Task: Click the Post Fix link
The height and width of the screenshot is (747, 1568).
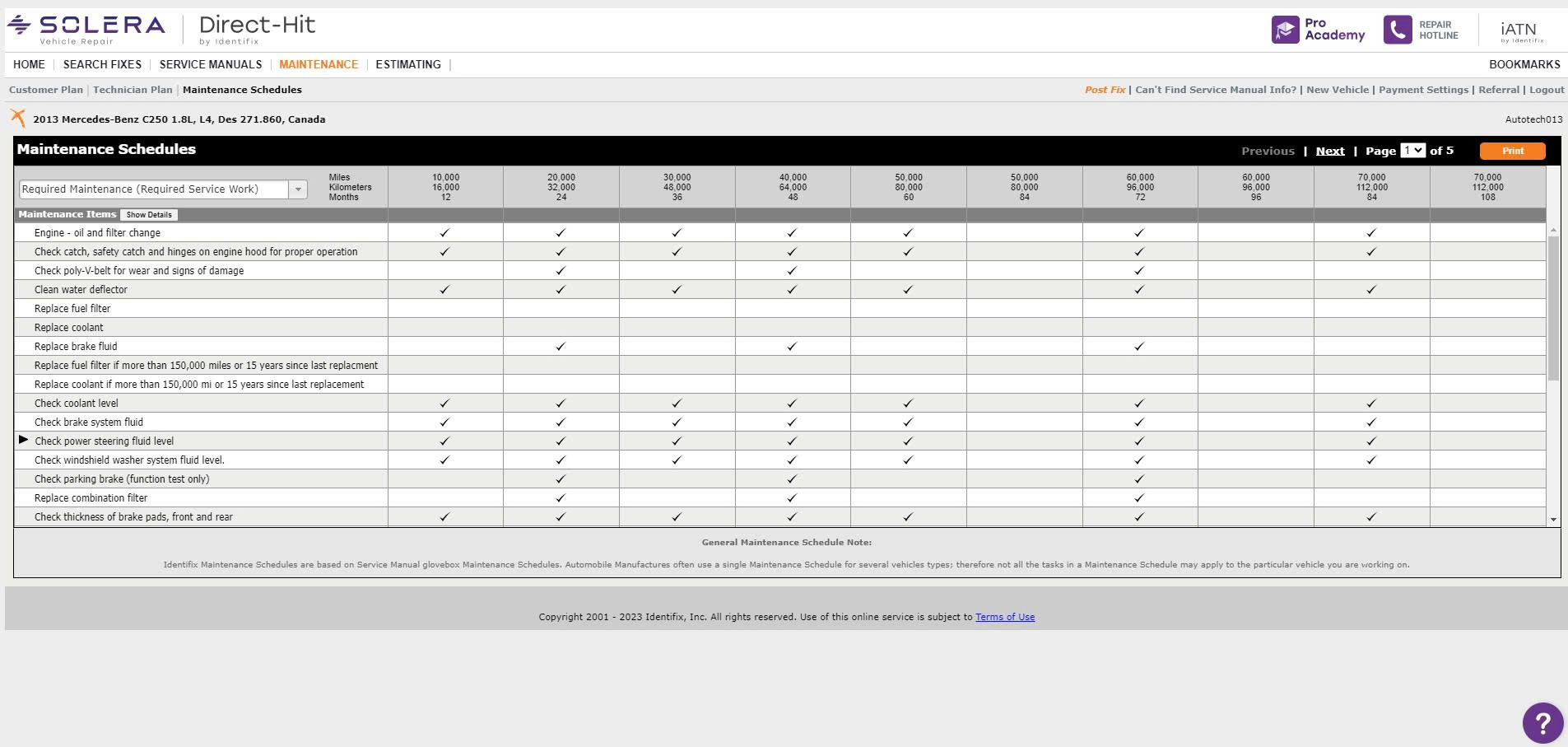Action: coord(1105,90)
